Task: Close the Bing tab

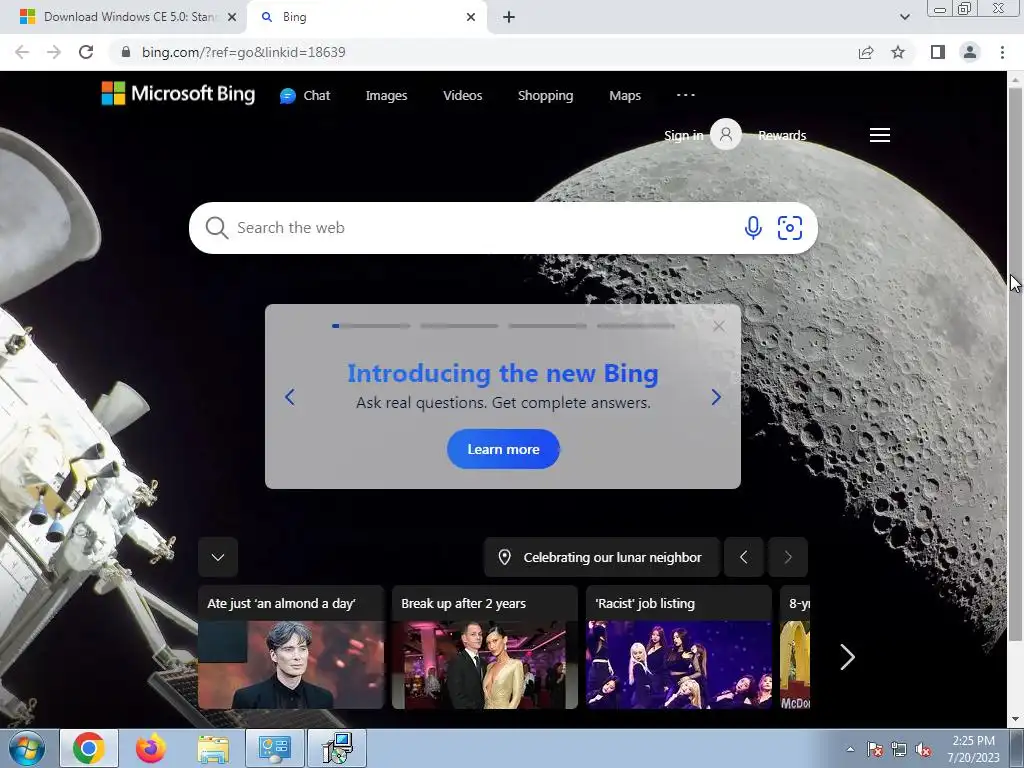Action: [471, 18]
